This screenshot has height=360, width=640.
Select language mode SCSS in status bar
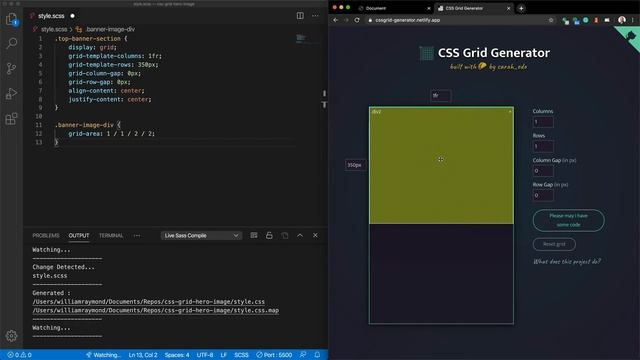point(241,355)
